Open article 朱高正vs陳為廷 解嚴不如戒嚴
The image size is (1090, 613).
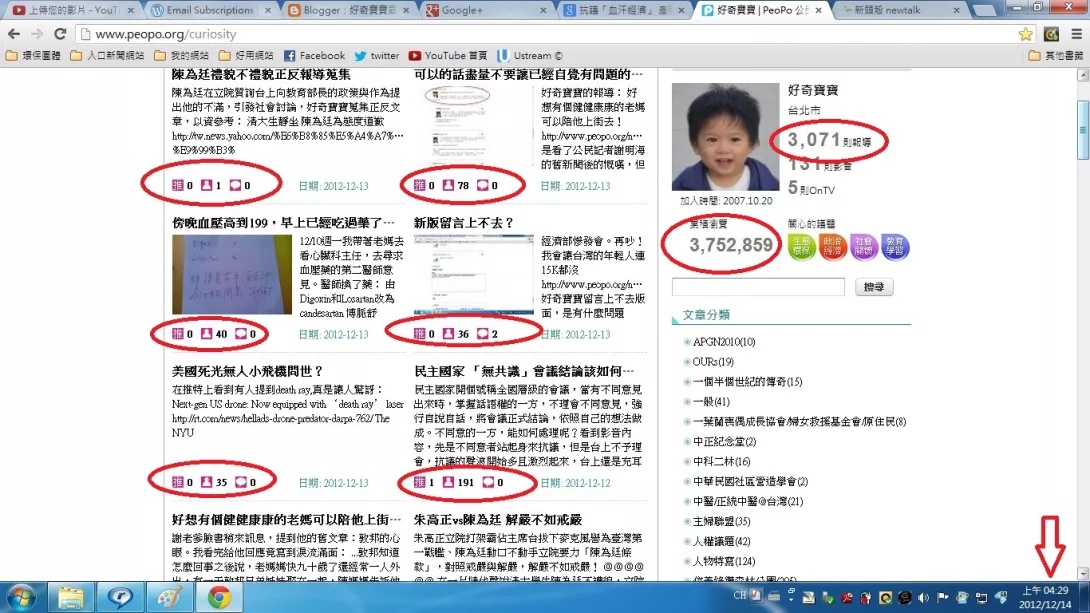[x=498, y=520]
